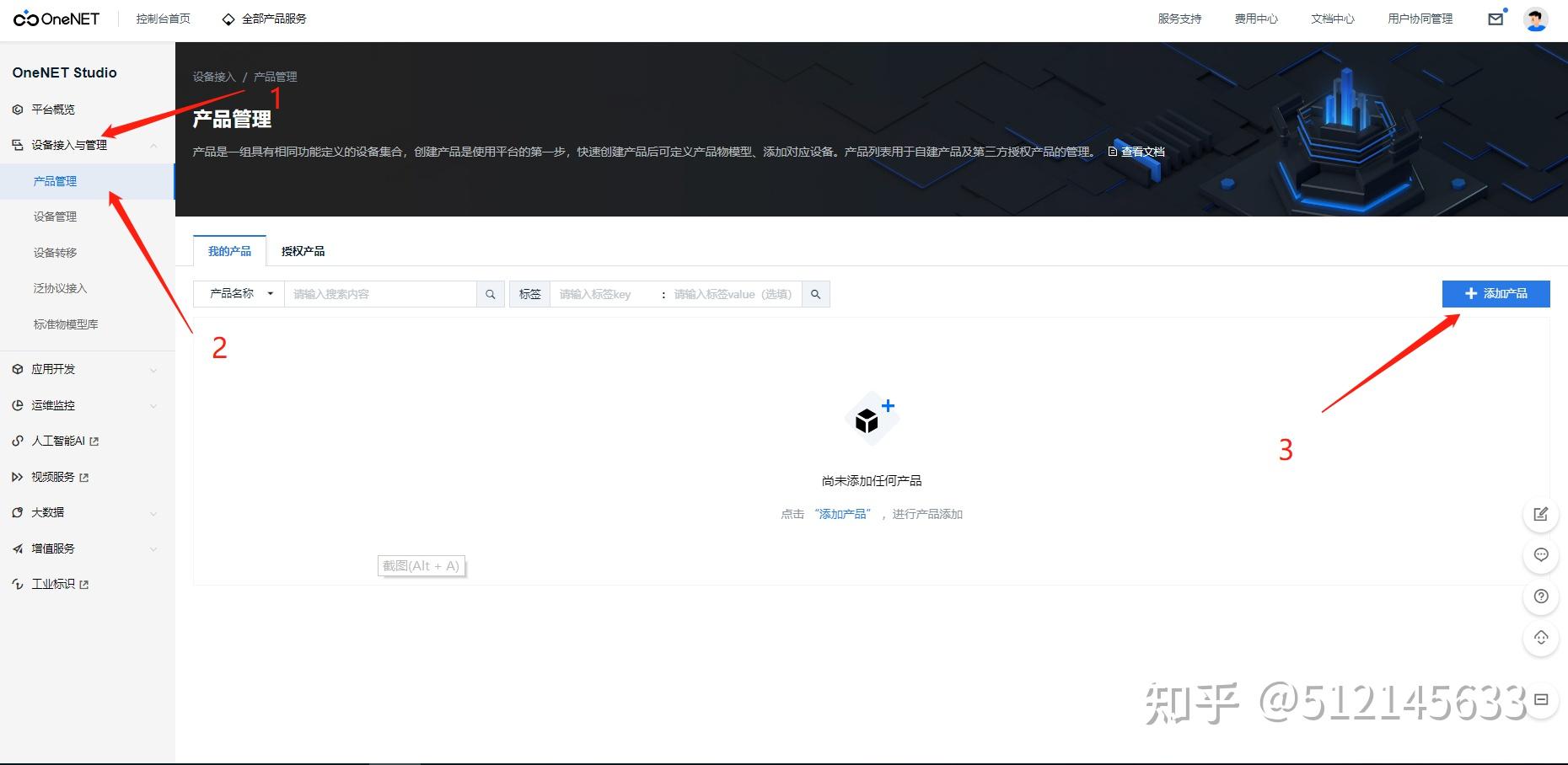Expand the 大数据 section chevron
1568x765 pixels.
pos(153,513)
